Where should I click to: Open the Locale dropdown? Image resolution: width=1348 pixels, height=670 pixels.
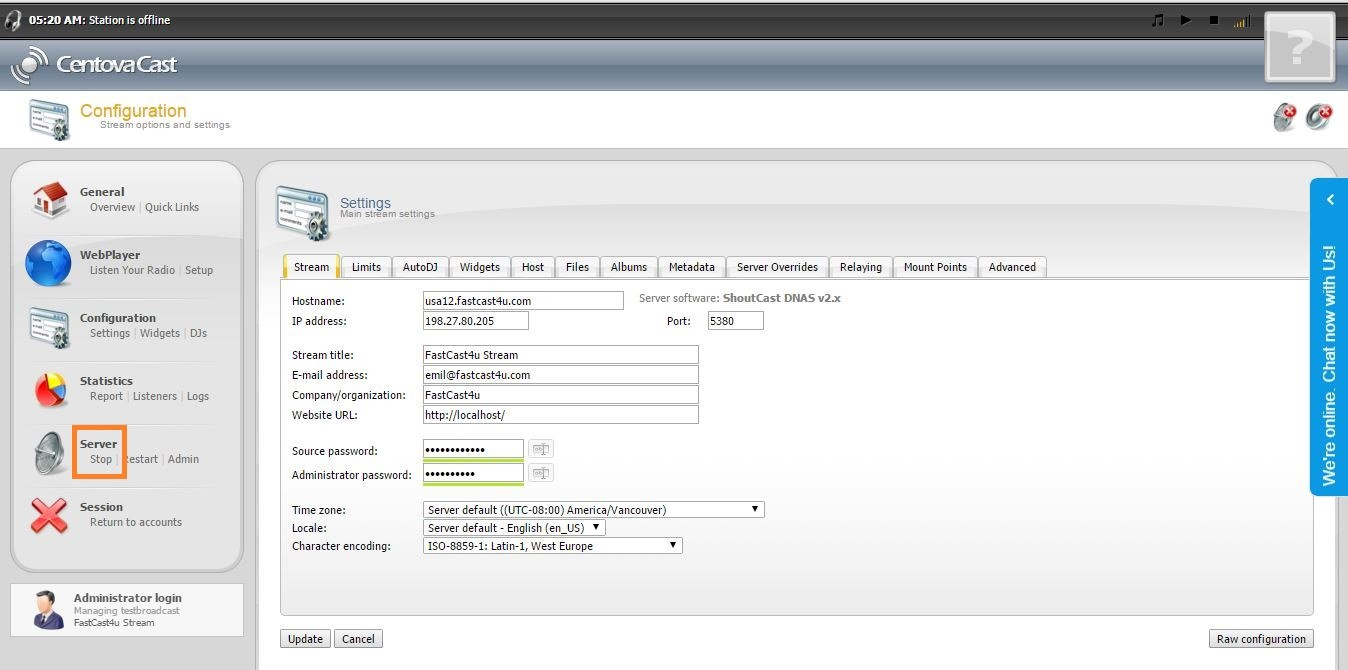coord(515,527)
